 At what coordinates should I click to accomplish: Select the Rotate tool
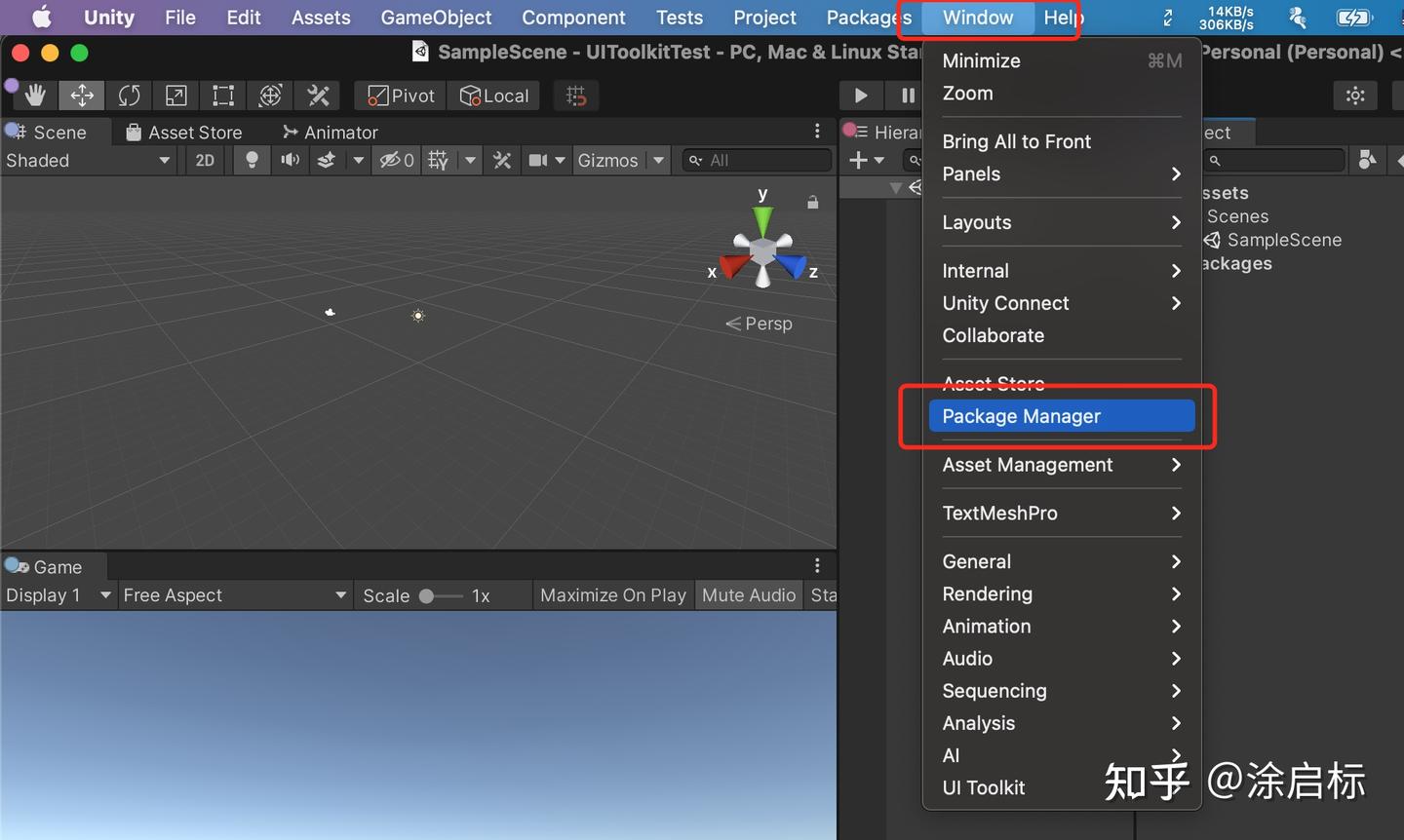click(x=129, y=95)
